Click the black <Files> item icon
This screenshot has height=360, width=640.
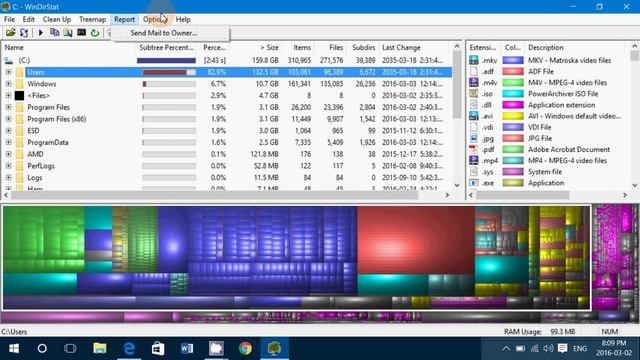point(19,96)
